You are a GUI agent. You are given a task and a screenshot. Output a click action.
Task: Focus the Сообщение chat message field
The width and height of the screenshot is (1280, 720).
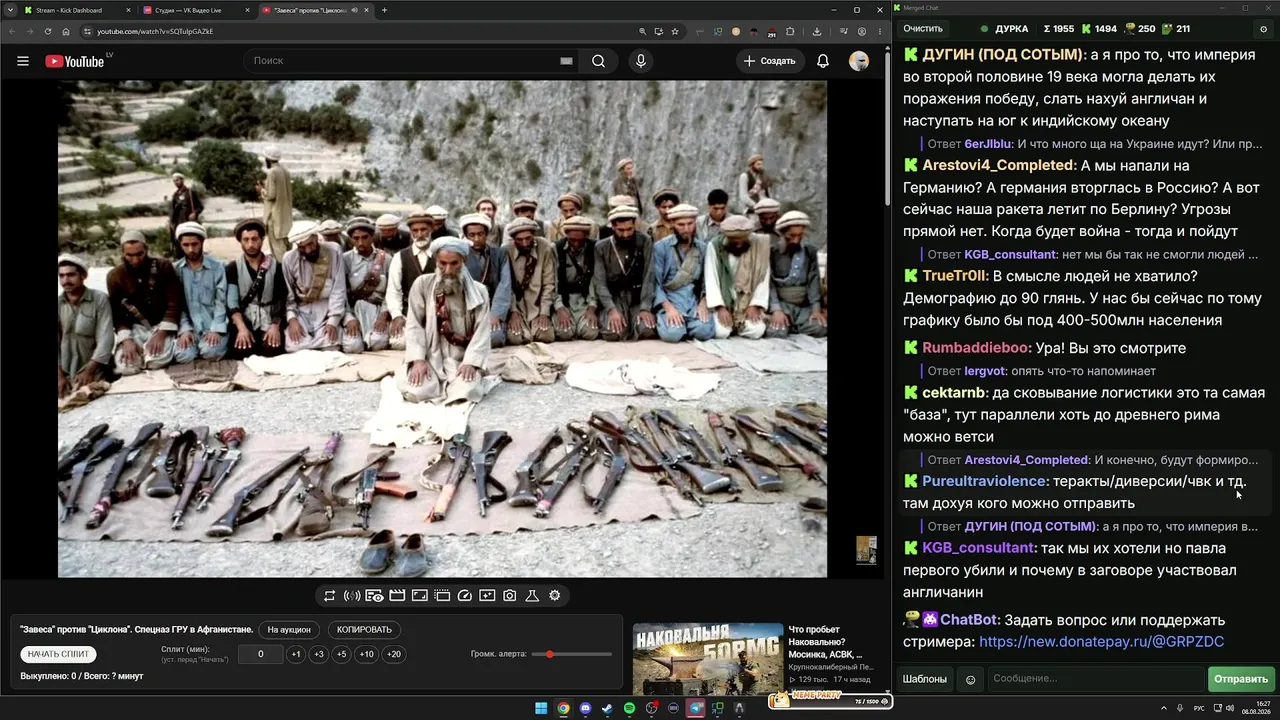click(x=1094, y=679)
